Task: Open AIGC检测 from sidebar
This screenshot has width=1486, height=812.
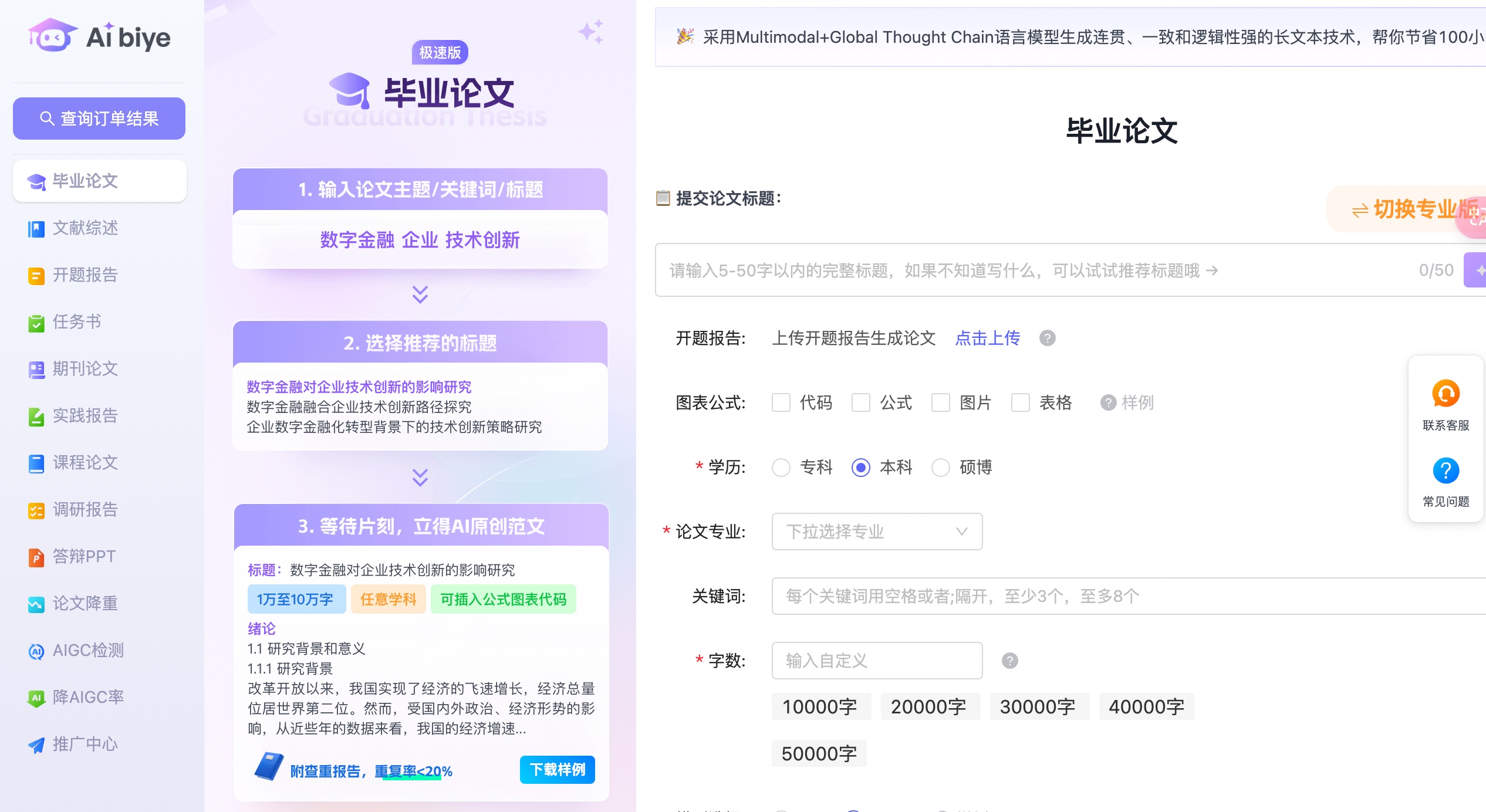Action: 88,650
